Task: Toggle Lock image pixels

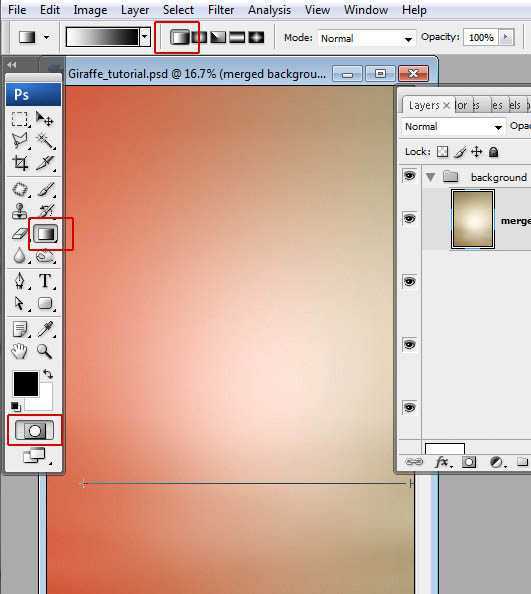Action: (x=460, y=152)
